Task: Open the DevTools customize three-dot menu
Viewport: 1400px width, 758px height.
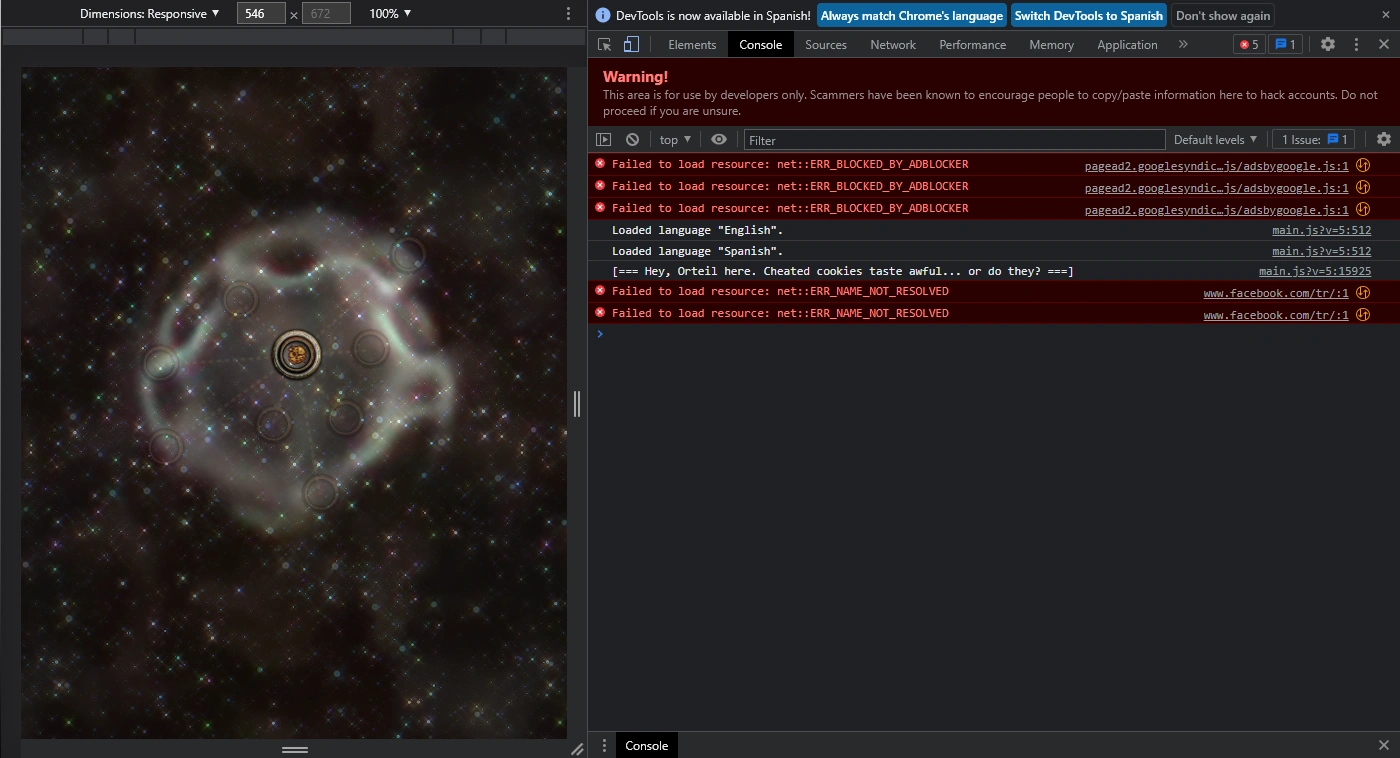Action: click(1356, 44)
